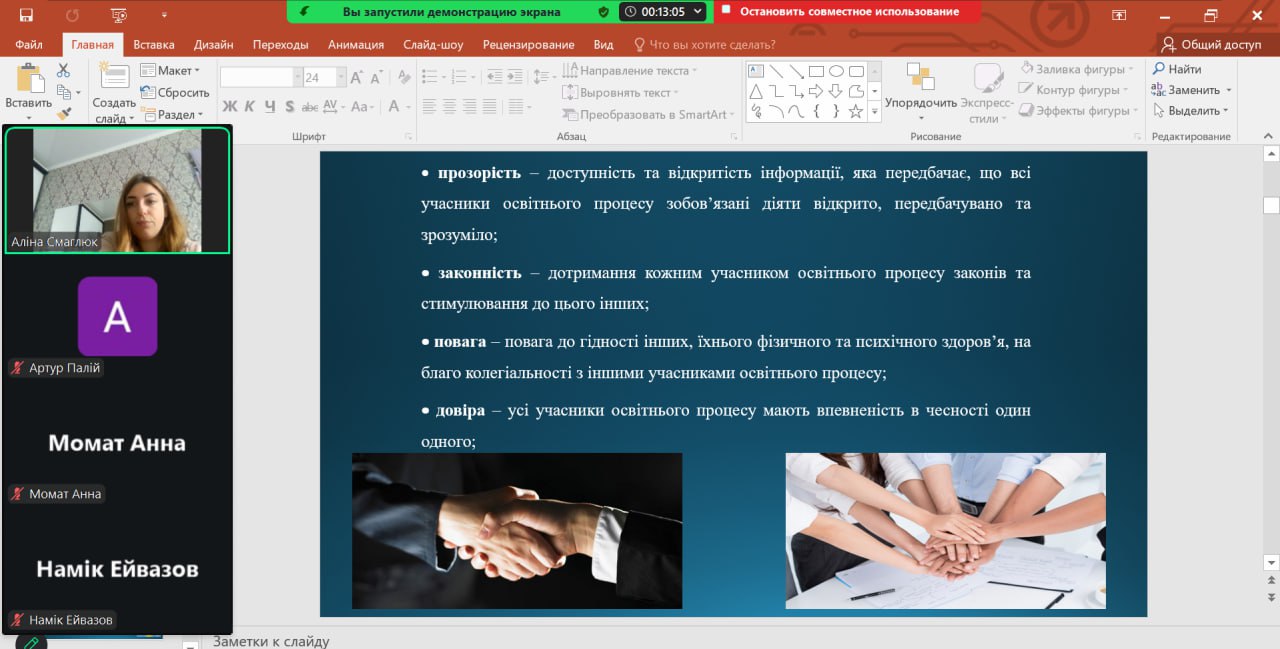Switch to the Вставка tab
The image size is (1280, 649).
click(x=153, y=44)
